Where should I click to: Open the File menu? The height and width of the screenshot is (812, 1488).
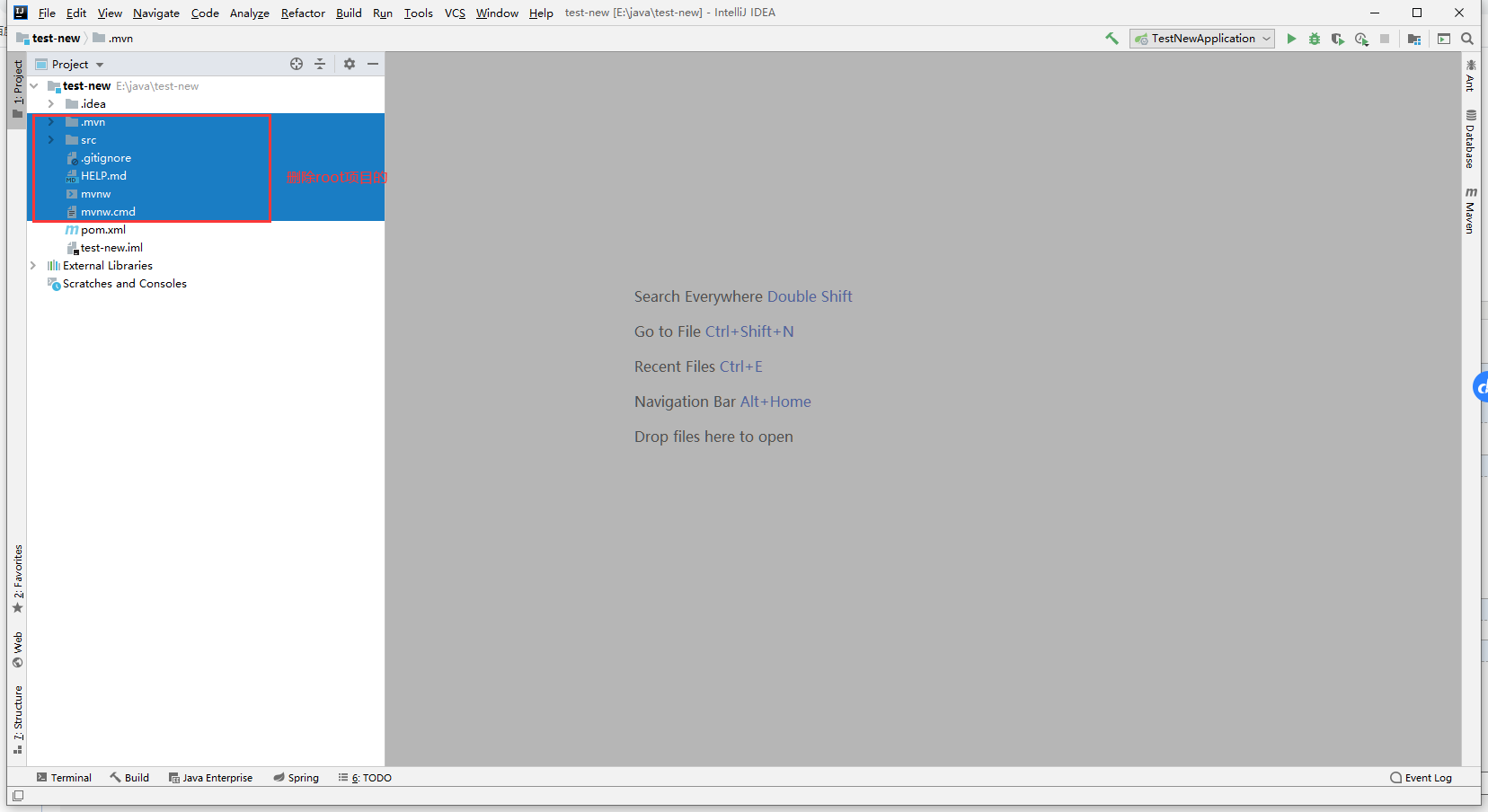pos(47,13)
